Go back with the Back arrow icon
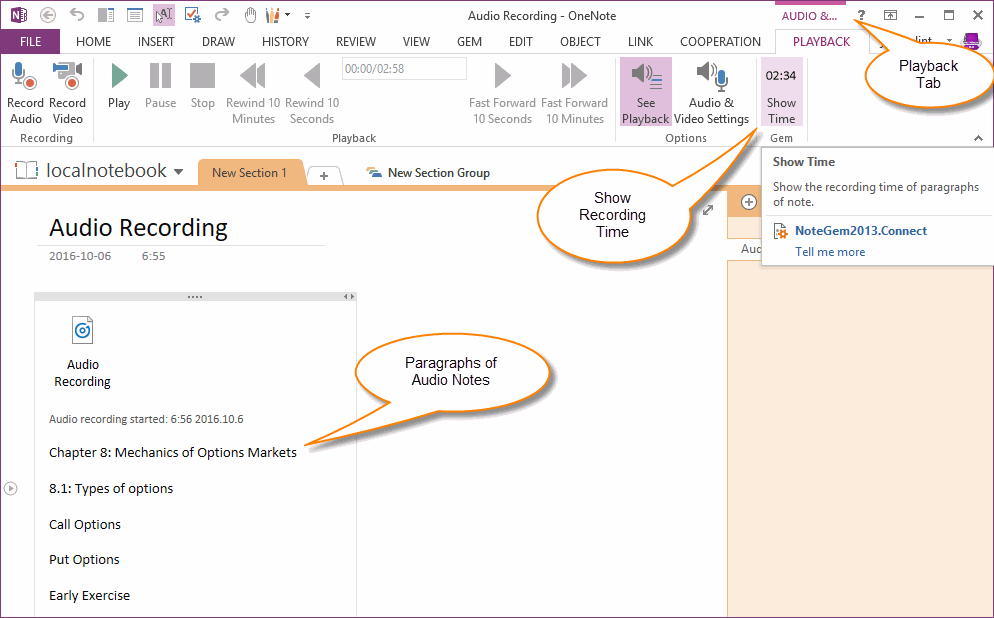 [48, 15]
